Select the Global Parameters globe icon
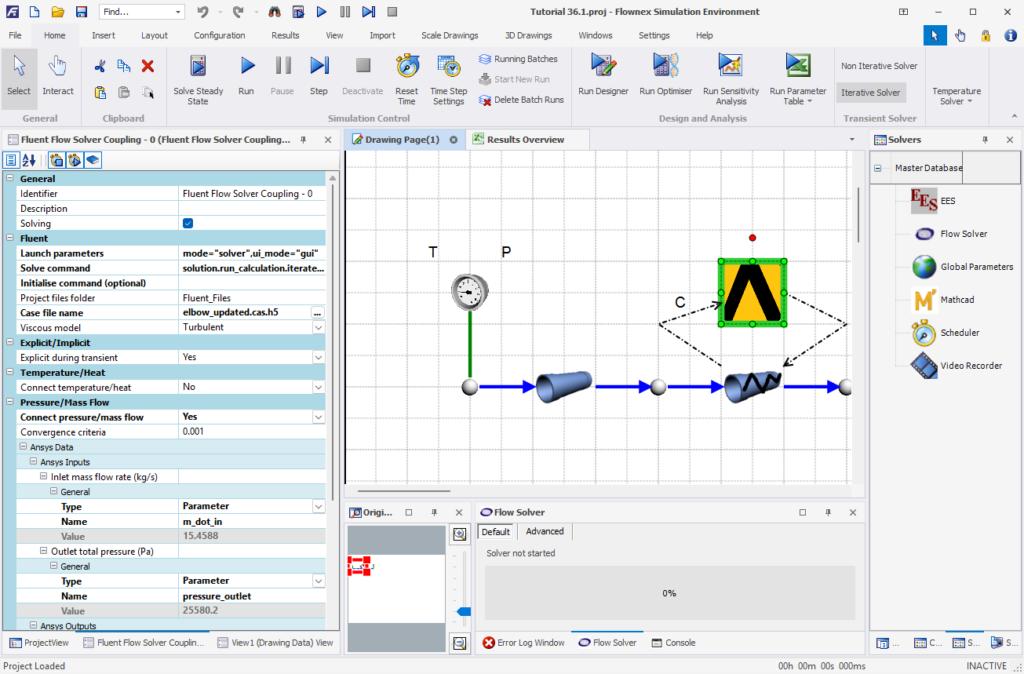This screenshot has width=1024, height=674. coord(924,266)
